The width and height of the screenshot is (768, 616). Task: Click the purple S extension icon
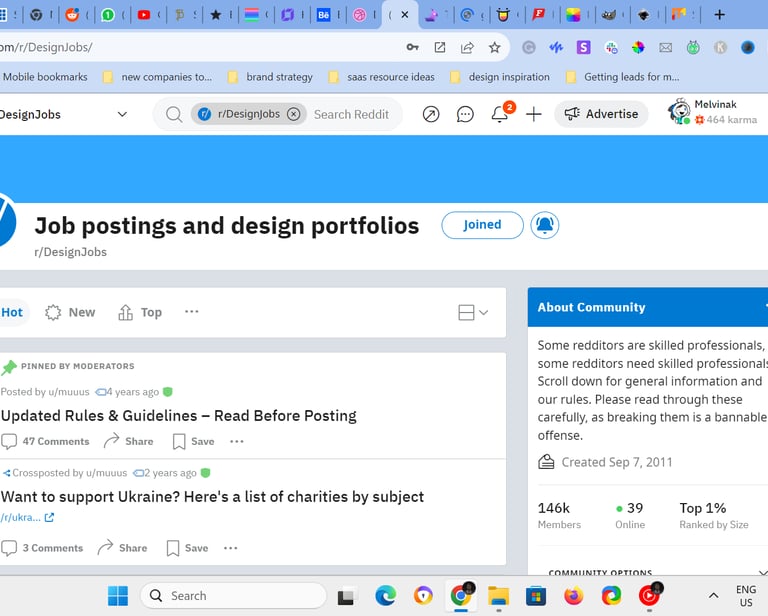coord(583,47)
